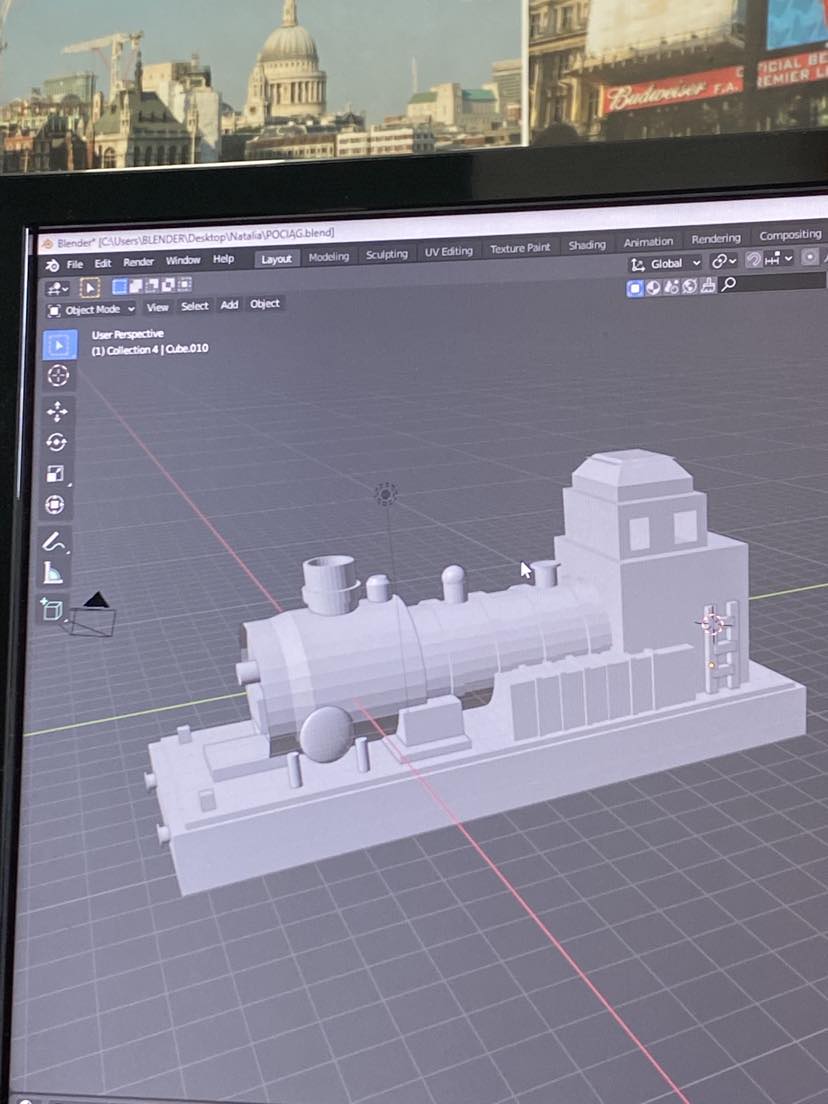Image resolution: width=828 pixels, height=1104 pixels.
Task: Switch to the Animation workspace tab
Action: coord(648,242)
